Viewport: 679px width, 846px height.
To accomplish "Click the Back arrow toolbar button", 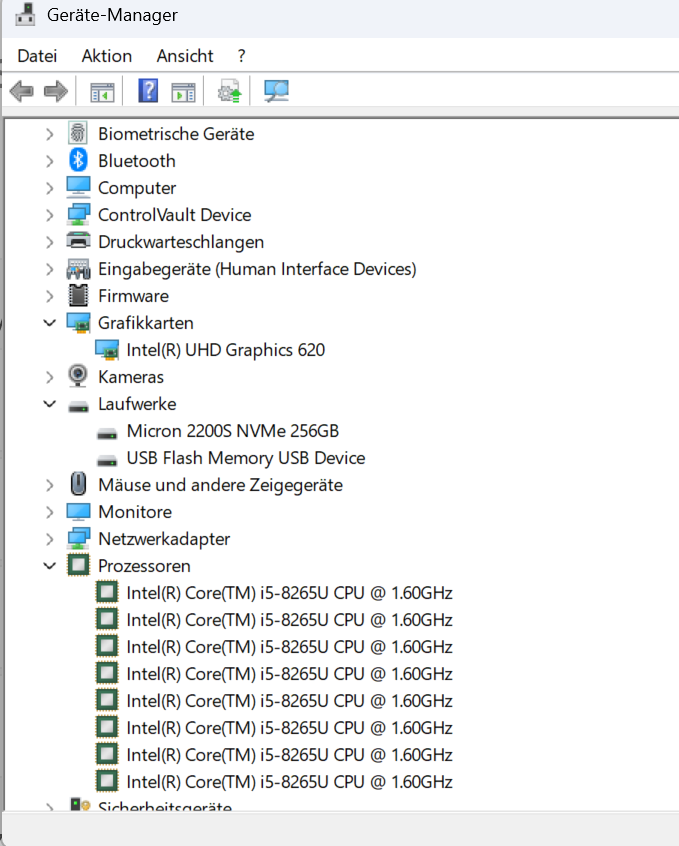I will click(22, 91).
